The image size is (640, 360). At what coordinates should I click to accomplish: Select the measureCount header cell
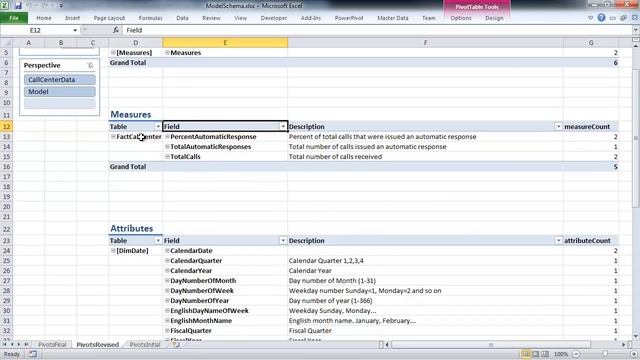click(591, 127)
